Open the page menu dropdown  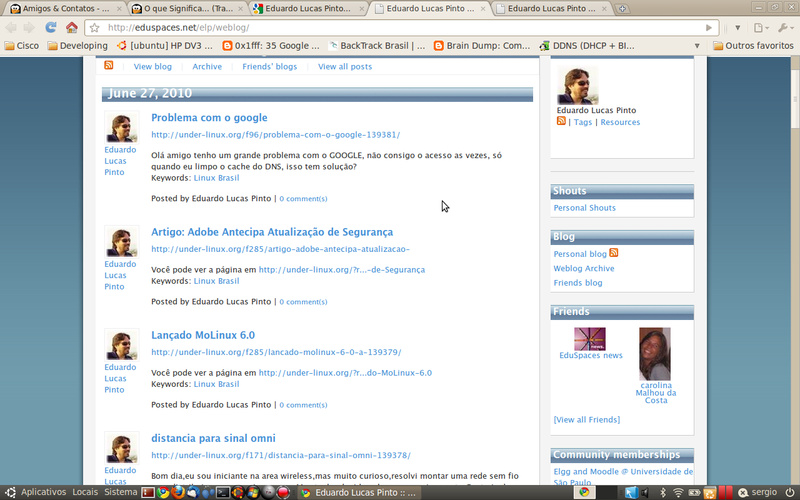[x=761, y=28]
